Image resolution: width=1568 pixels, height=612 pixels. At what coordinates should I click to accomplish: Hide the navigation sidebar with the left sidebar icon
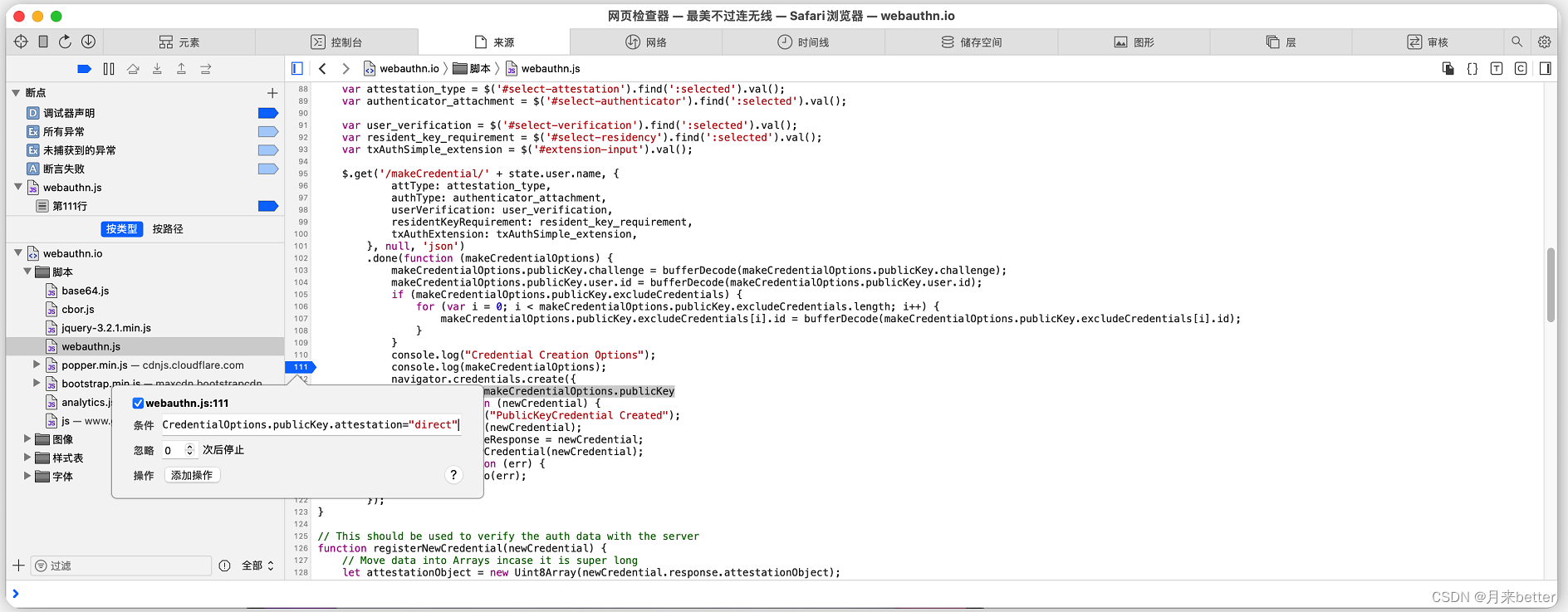(x=297, y=69)
